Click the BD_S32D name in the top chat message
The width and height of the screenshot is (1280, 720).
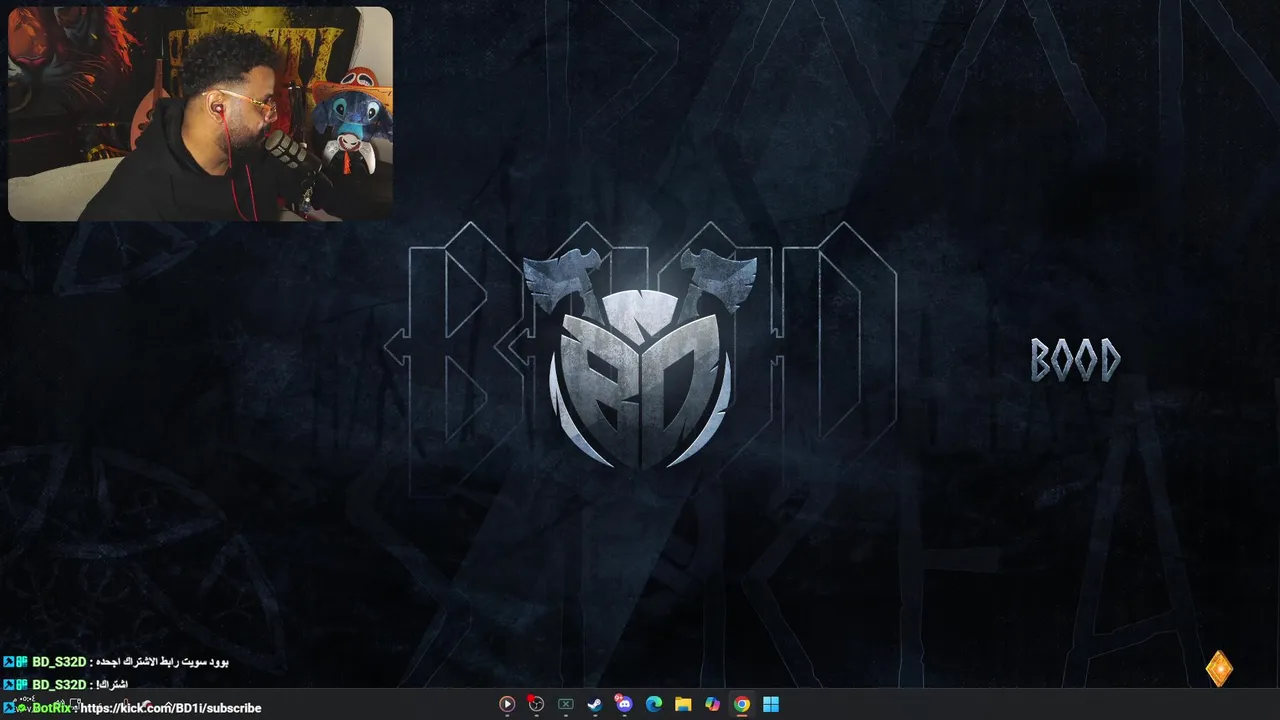59,662
